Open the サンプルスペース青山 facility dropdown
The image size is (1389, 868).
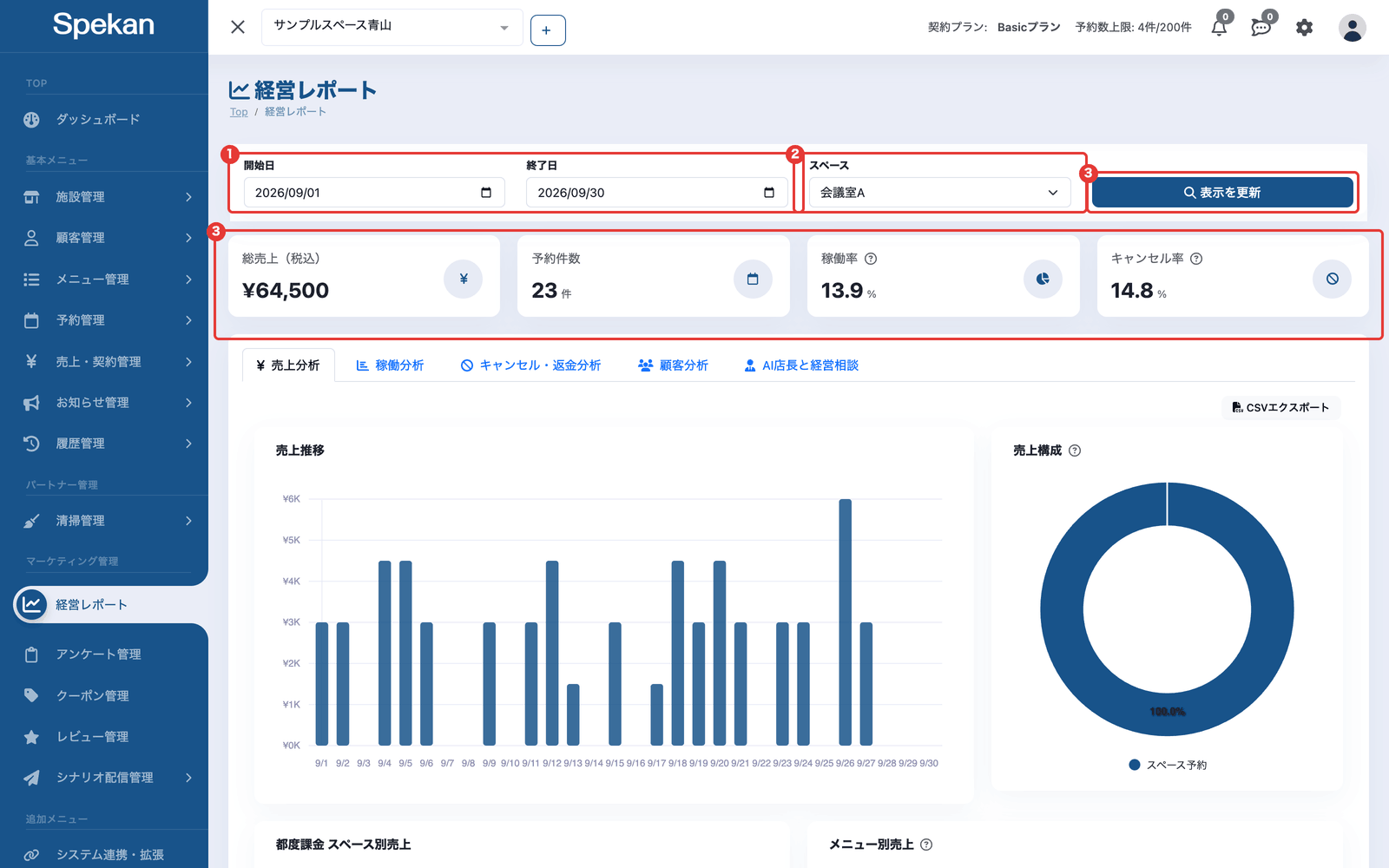click(x=392, y=27)
